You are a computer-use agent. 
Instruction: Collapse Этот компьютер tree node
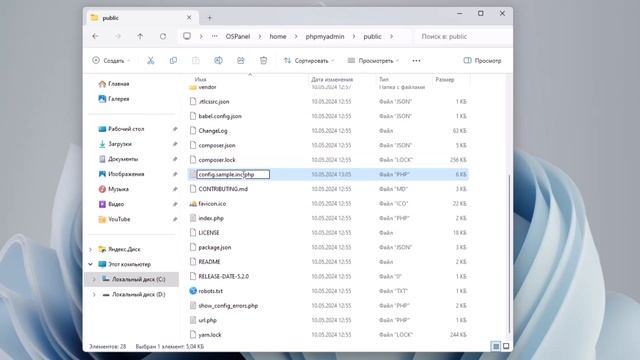pyautogui.click(x=91, y=264)
